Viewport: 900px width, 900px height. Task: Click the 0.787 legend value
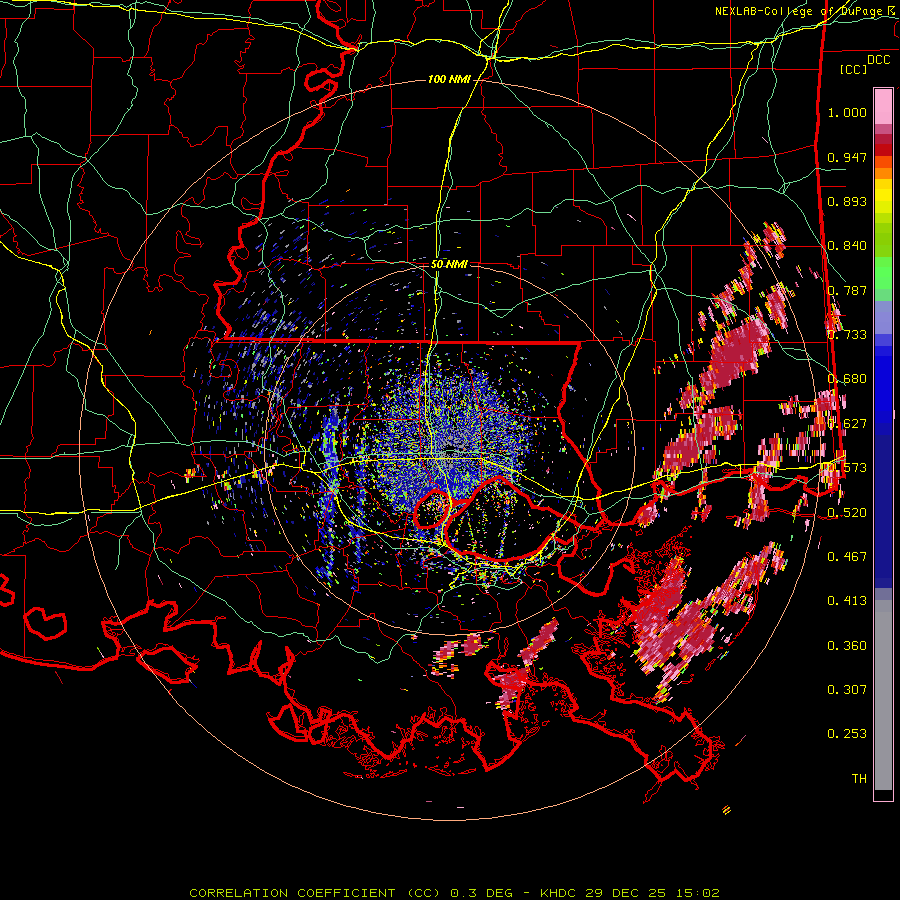[847, 290]
